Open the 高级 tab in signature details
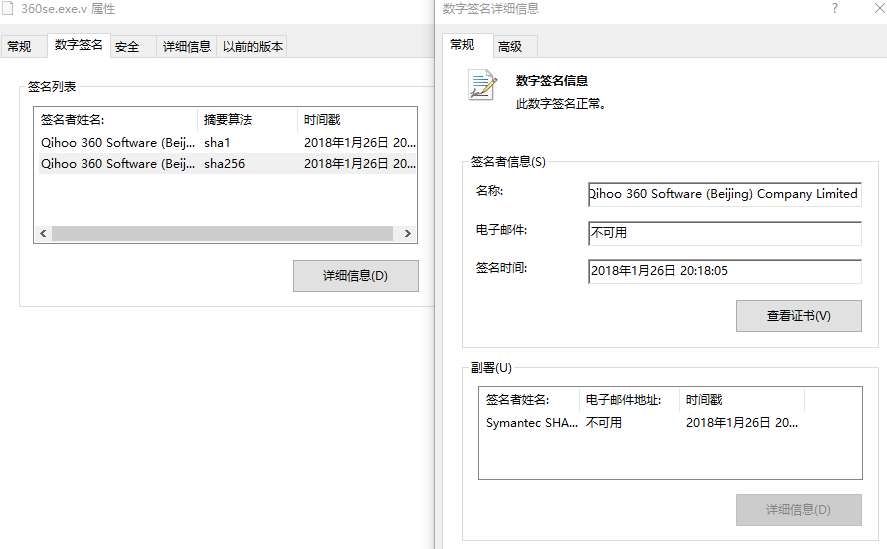Viewport: 887px width, 549px height. click(510, 46)
